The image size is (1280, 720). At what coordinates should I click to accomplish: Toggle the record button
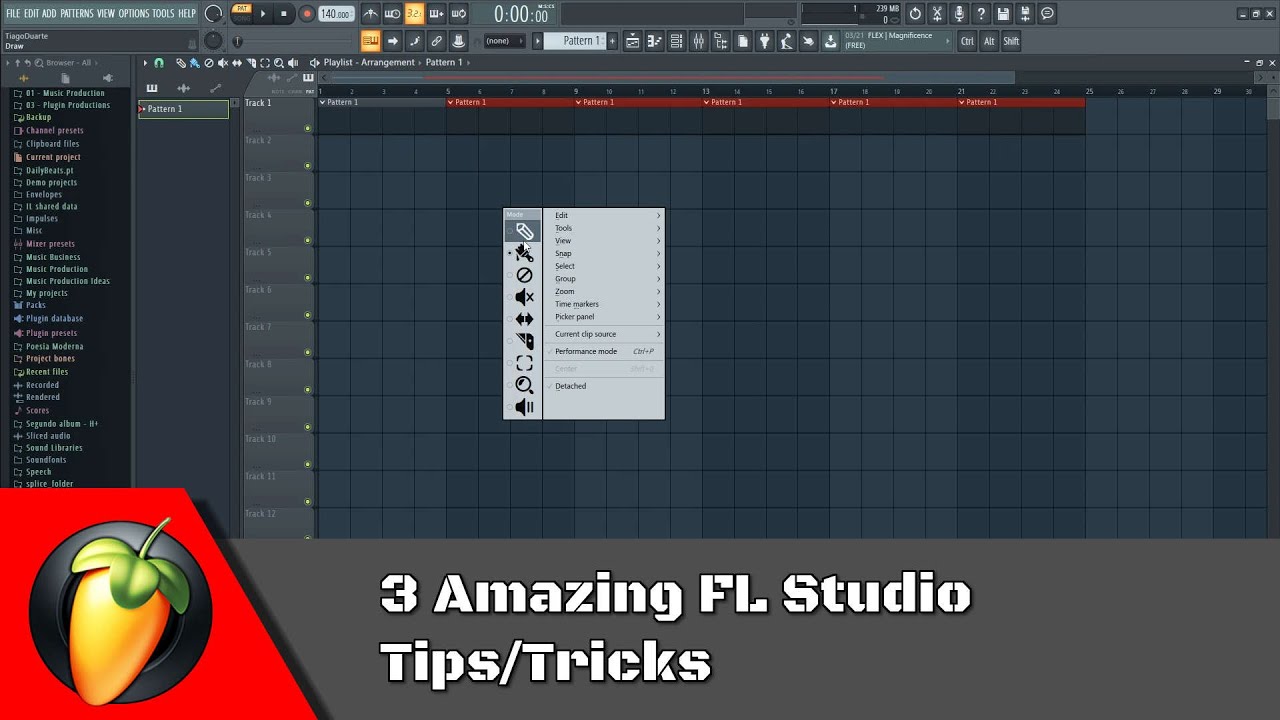click(x=307, y=14)
